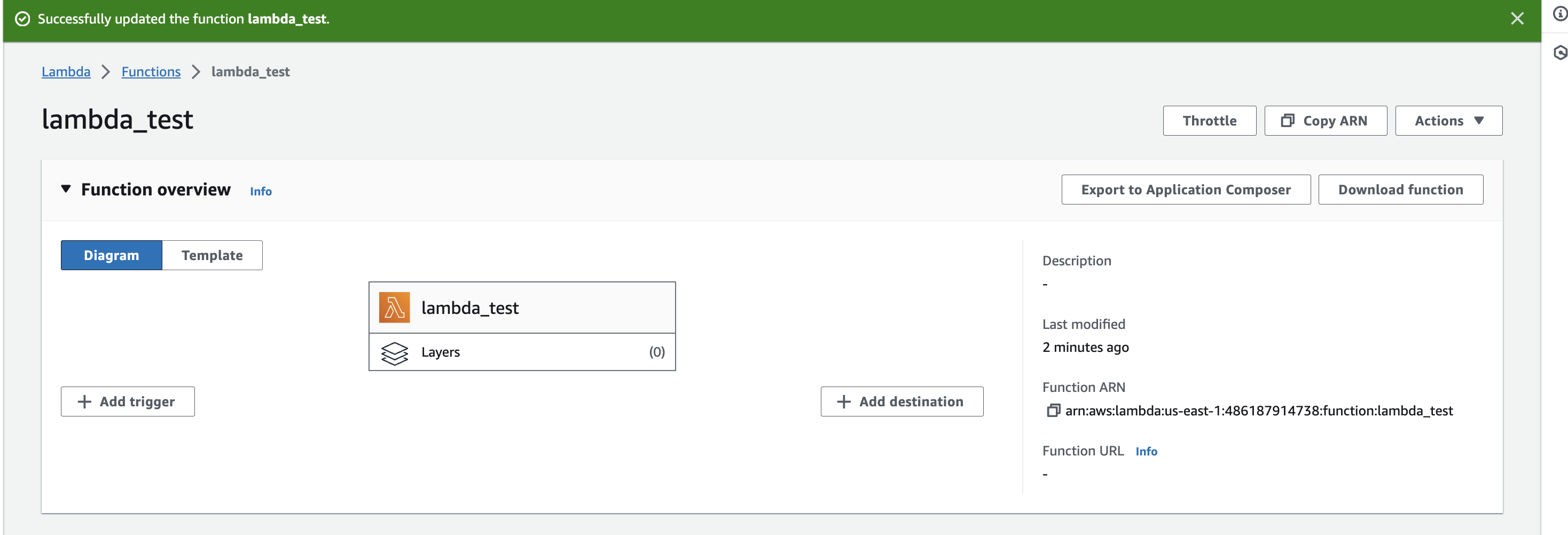This screenshot has width=1568, height=535.
Task: Open the Lambda breadcrumb link
Action: pos(66,72)
